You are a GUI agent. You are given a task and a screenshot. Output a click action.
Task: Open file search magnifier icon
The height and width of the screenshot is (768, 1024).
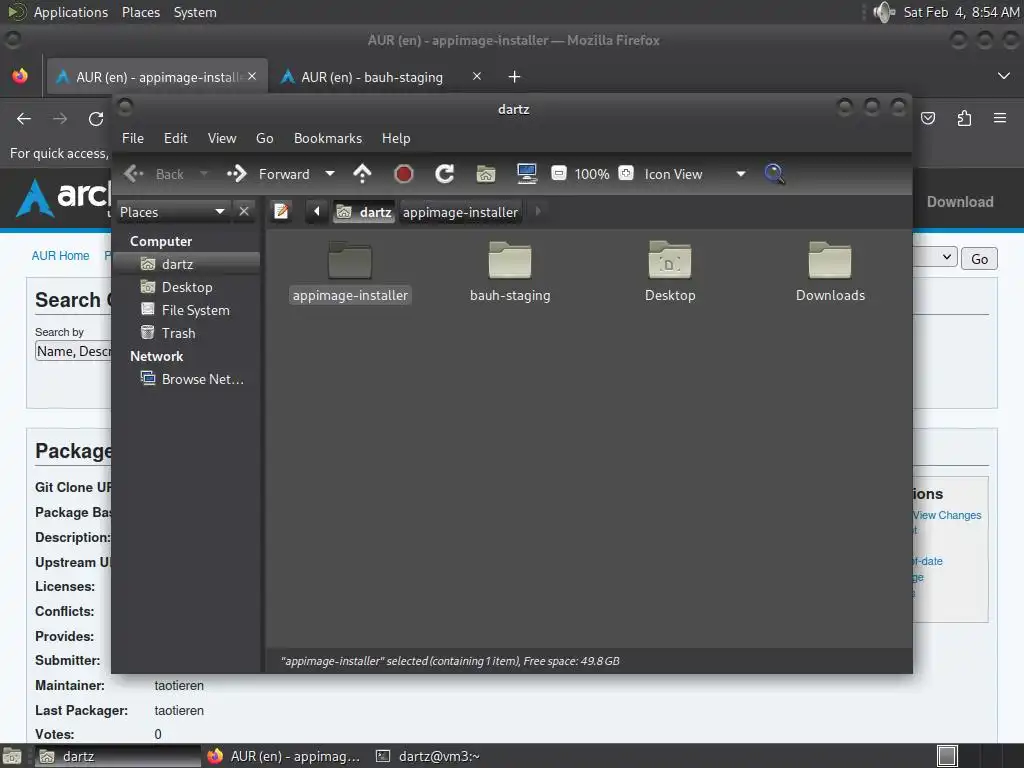(775, 174)
